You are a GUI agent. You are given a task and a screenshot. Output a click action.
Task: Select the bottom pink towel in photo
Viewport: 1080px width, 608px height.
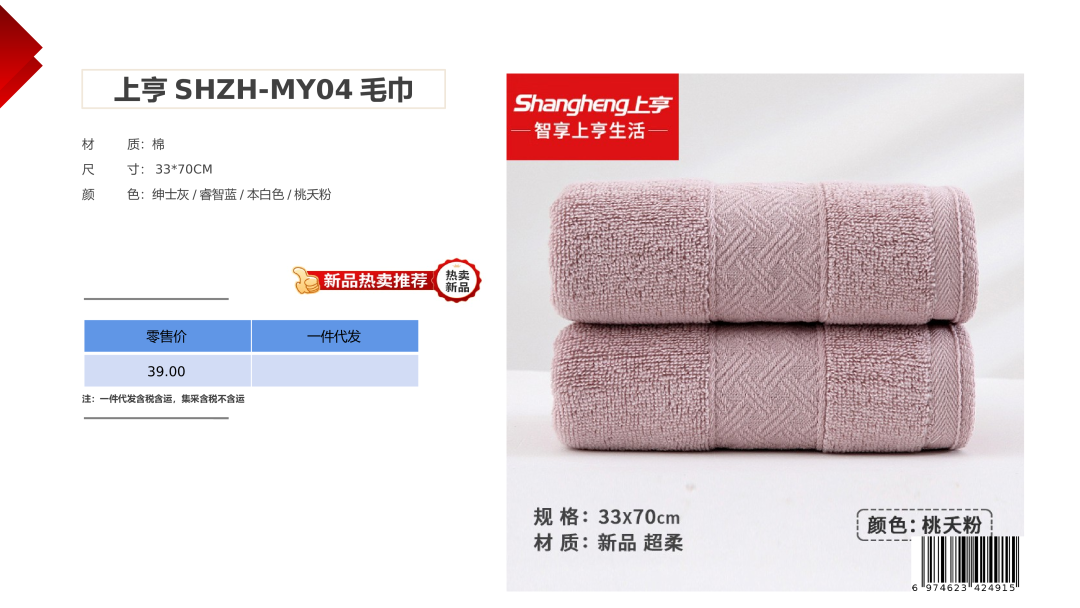763,388
